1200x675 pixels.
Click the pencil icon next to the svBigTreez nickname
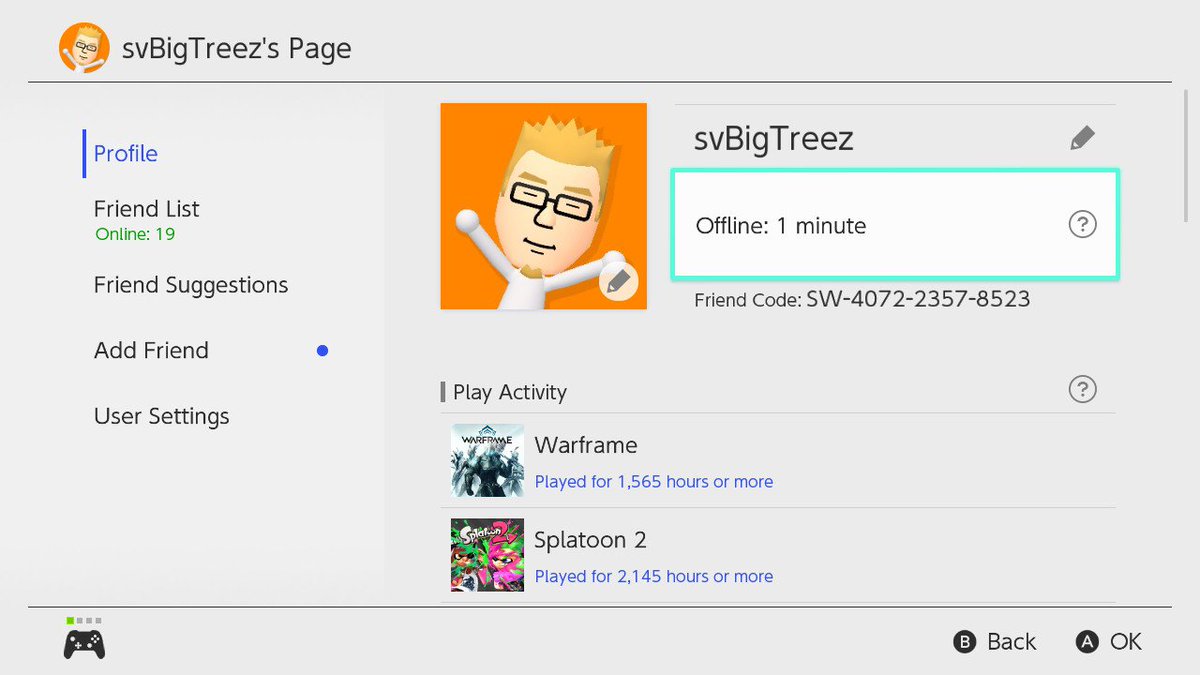[1082, 138]
